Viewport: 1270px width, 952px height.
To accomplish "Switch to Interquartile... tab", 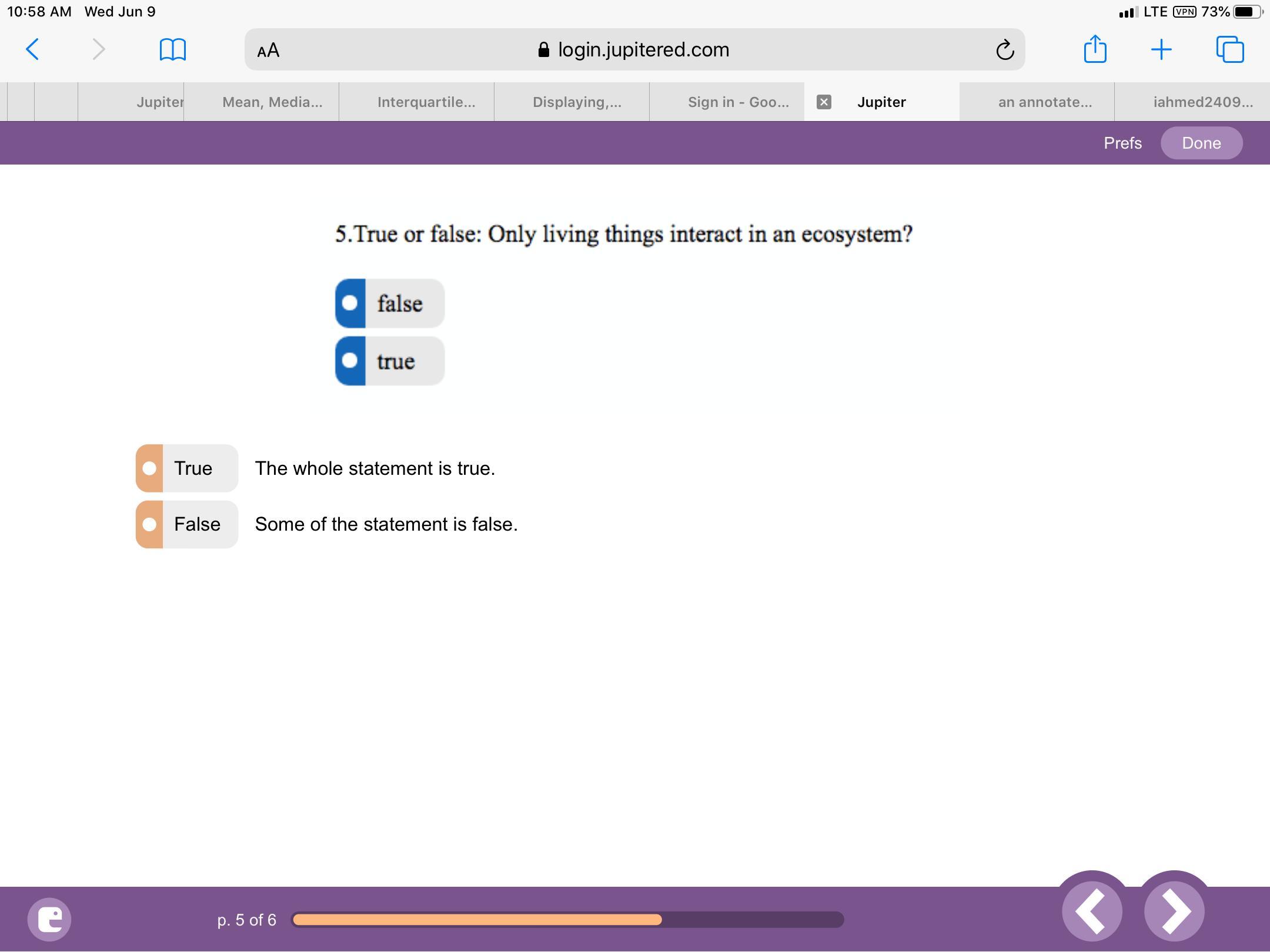I will (x=426, y=102).
